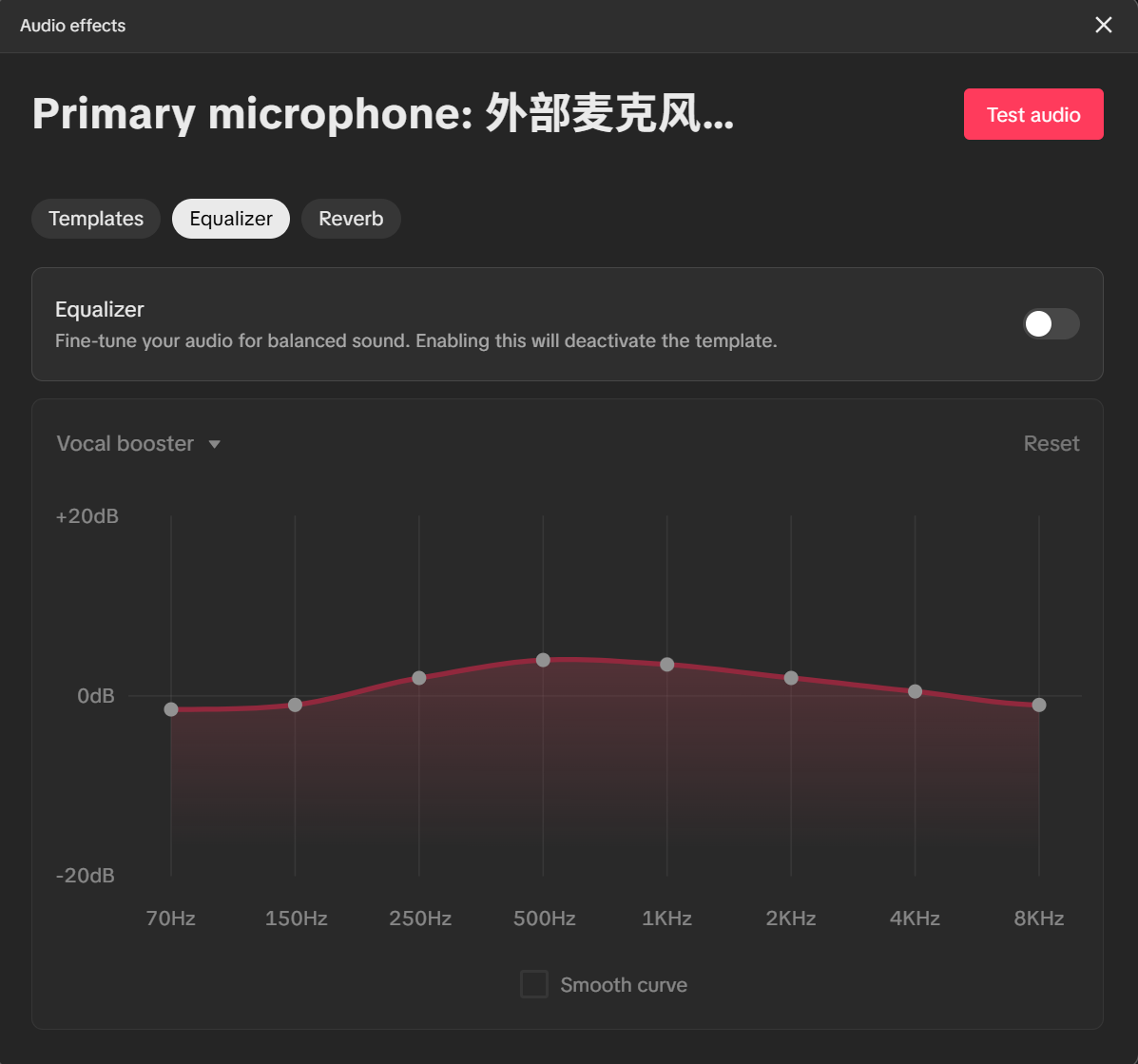This screenshot has height=1064, width=1138.
Task: Reset the equalizer settings
Action: click(1051, 444)
